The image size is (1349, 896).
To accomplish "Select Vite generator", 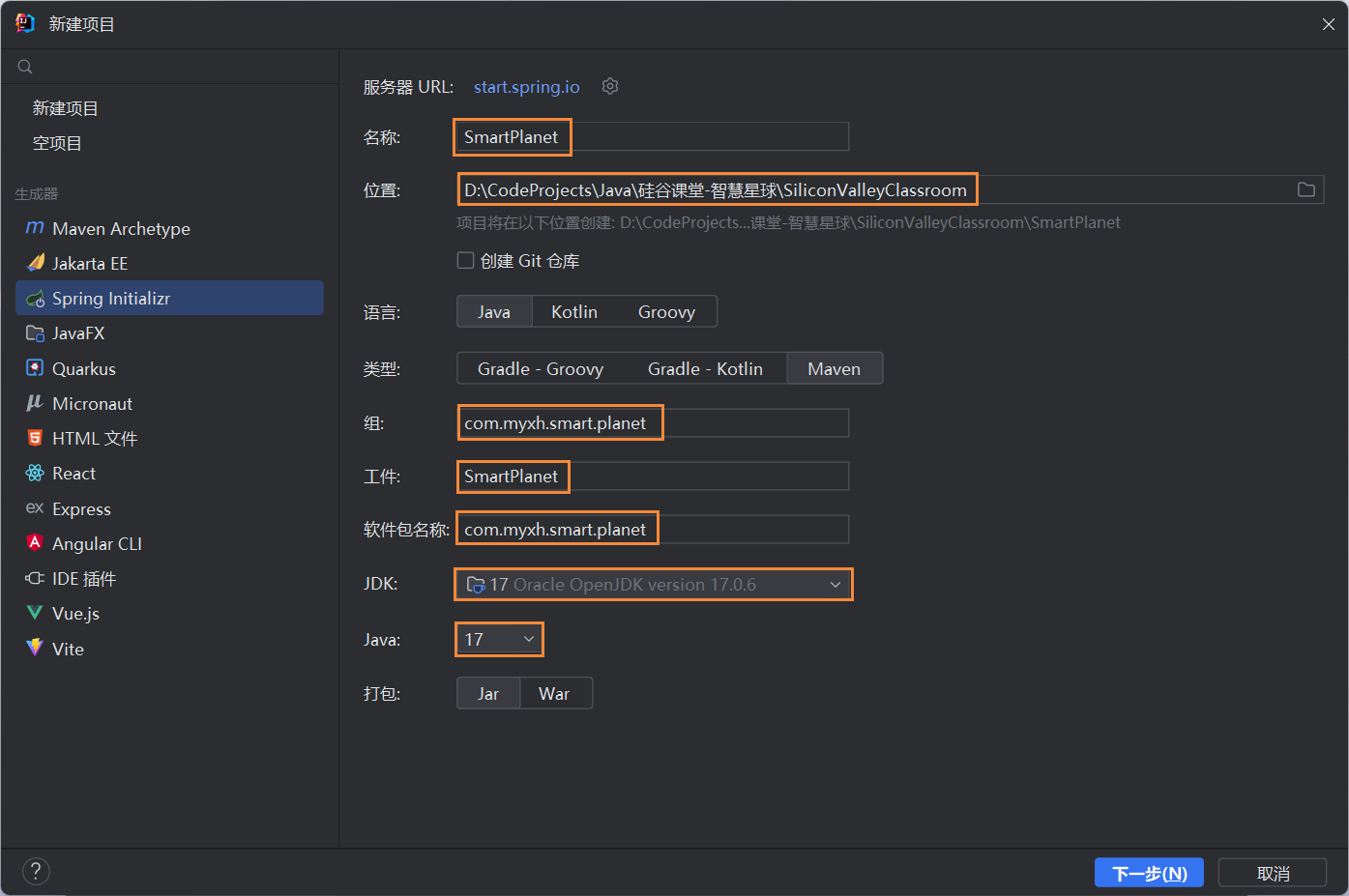I will tap(169, 649).
